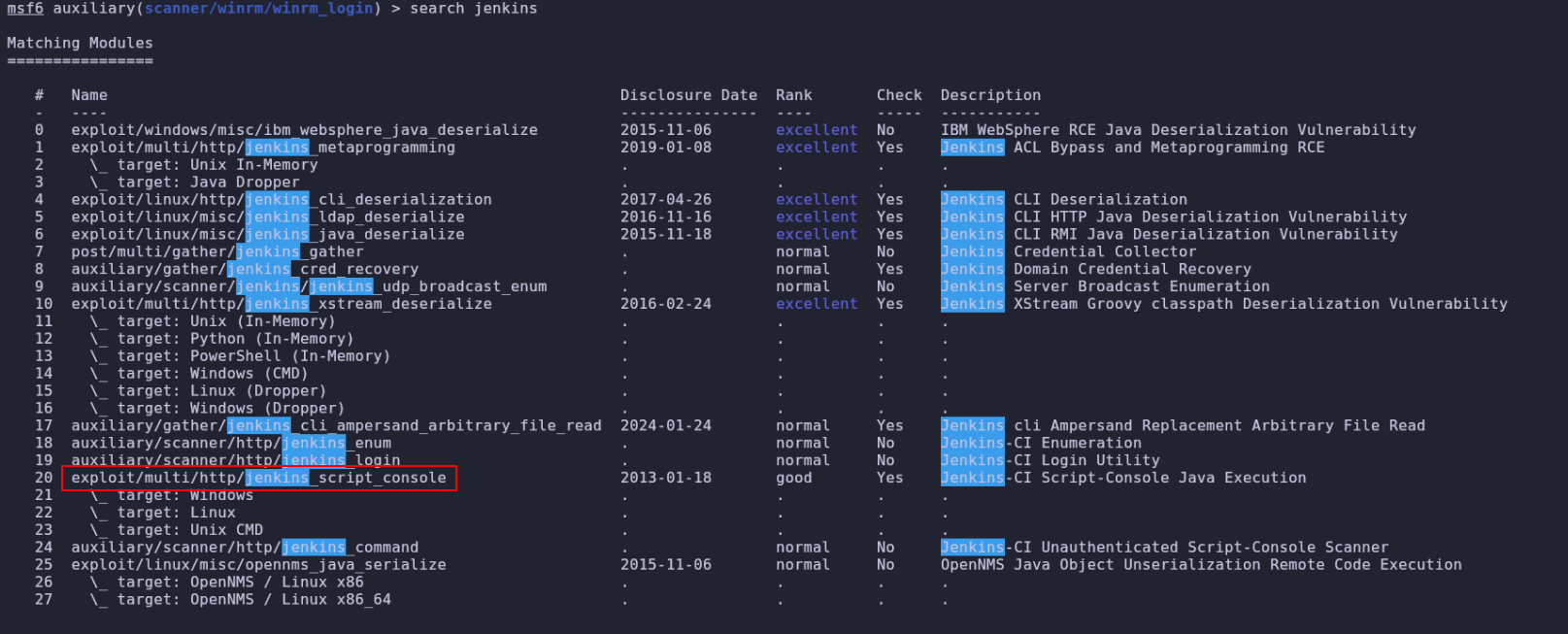Click the "Check" column header
This screenshot has height=634, width=1568.
899,95
